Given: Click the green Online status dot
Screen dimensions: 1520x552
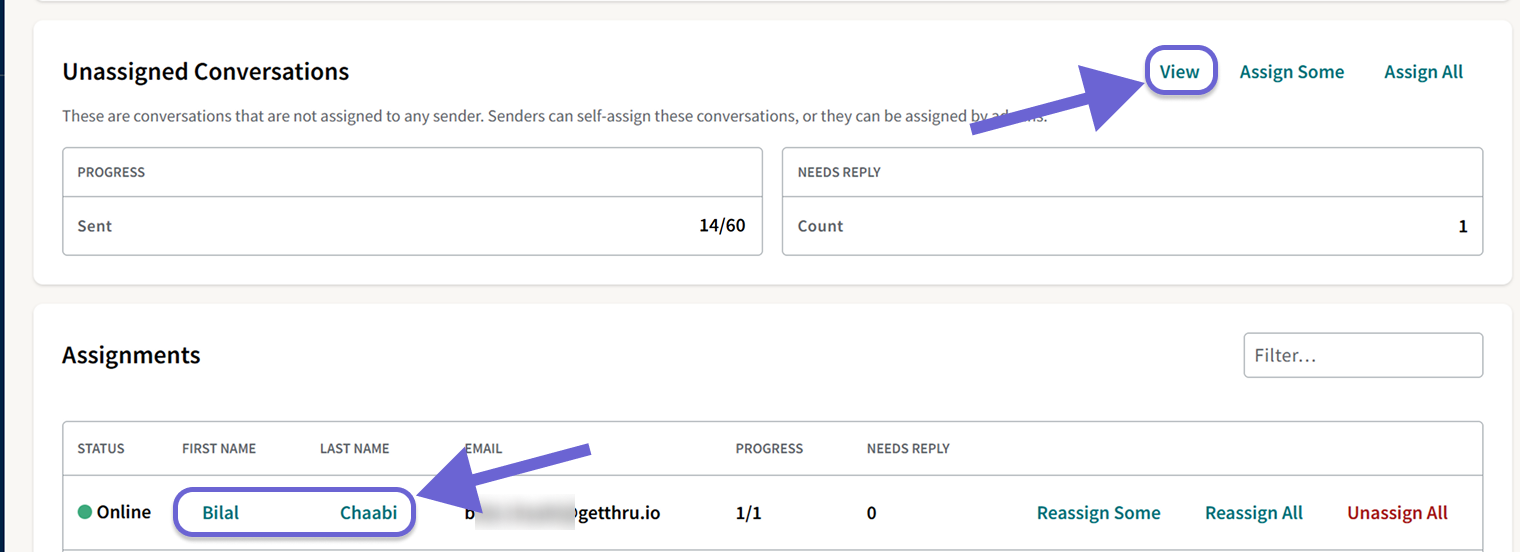Looking at the screenshot, I should tap(85, 512).
